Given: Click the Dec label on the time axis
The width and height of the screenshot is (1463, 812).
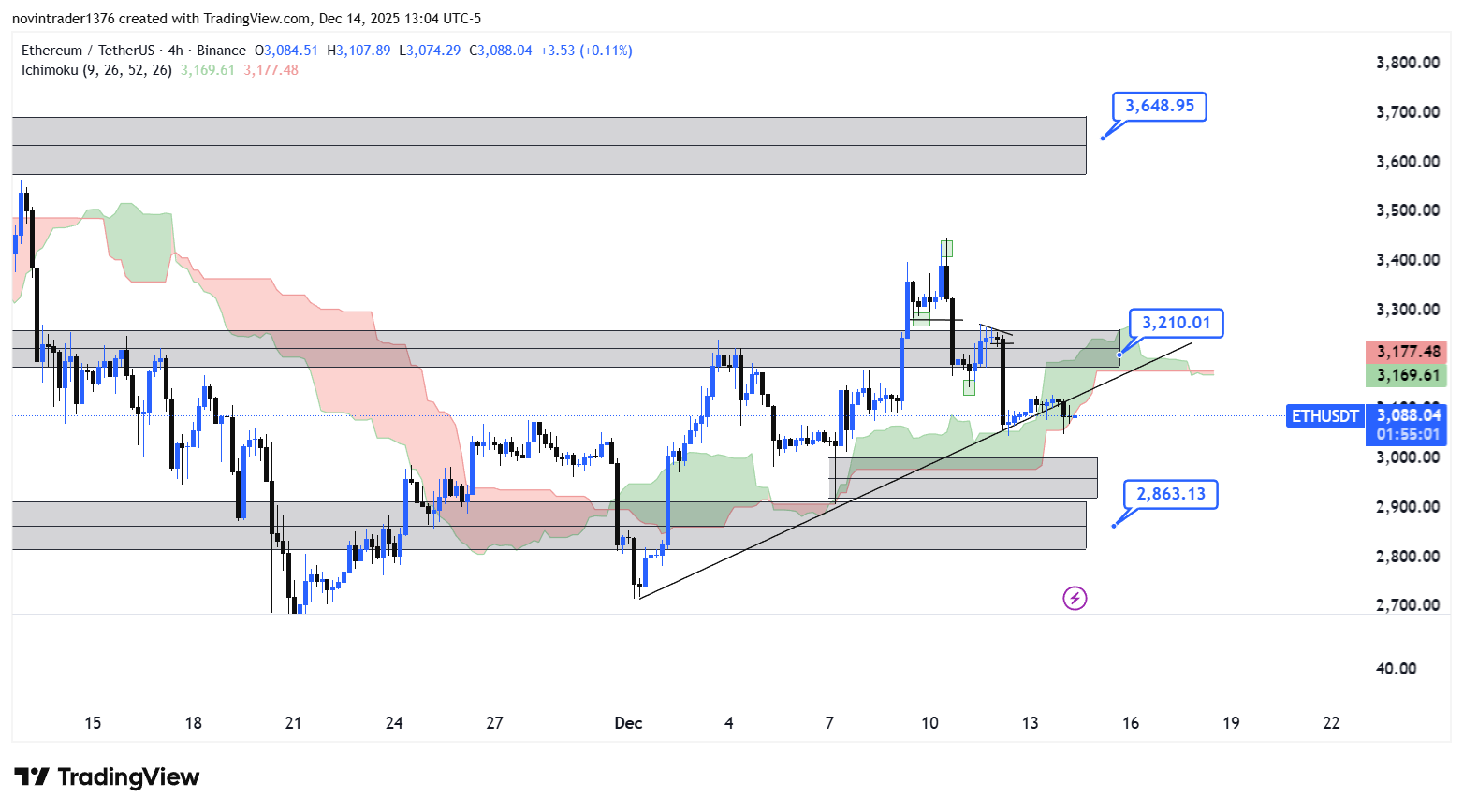Looking at the screenshot, I should pyautogui.click(x=628, y=723).
